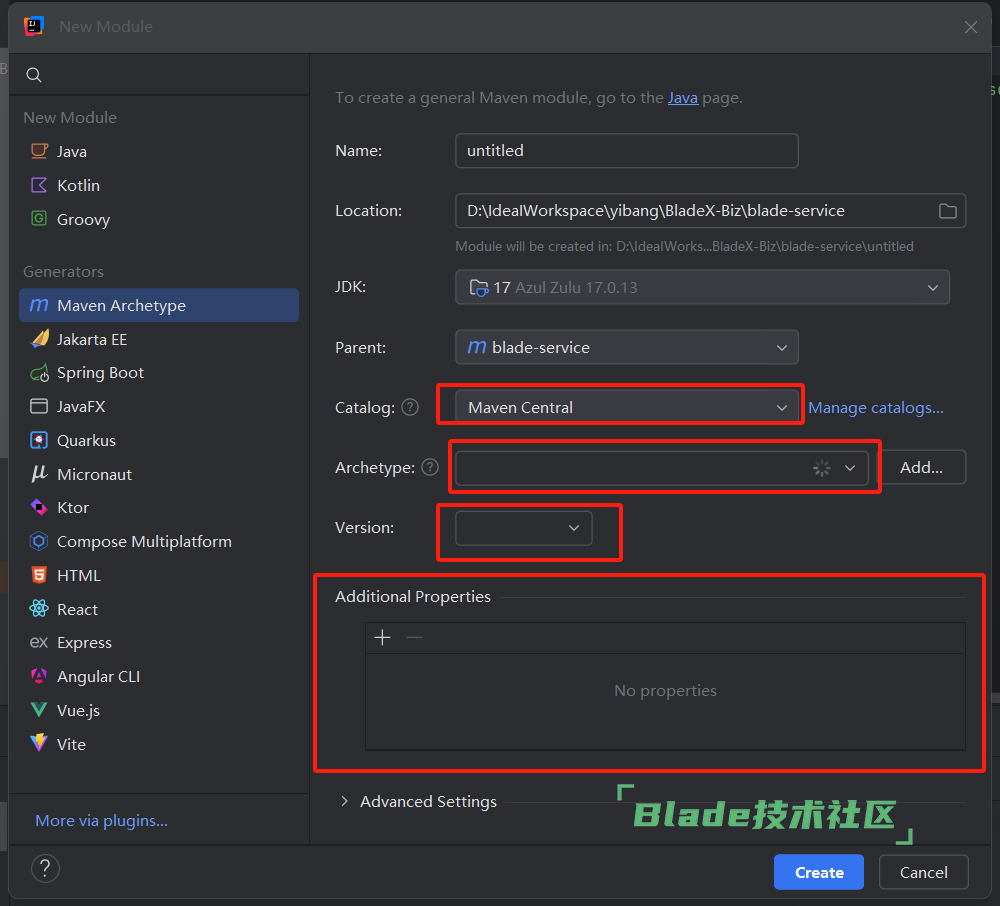Choose Micronaut generator
Viewport: 1000px width, 906px height.
159,474
